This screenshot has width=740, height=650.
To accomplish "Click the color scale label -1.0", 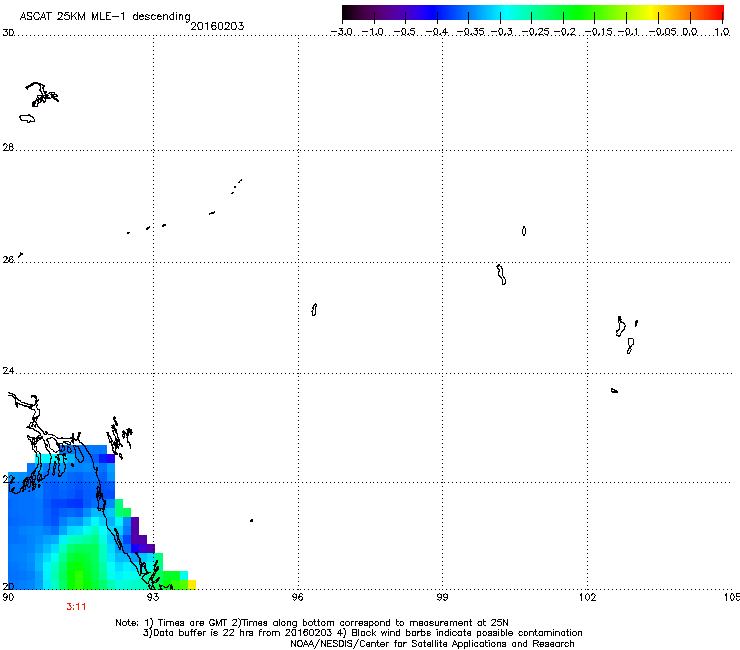I will point(373,32).
